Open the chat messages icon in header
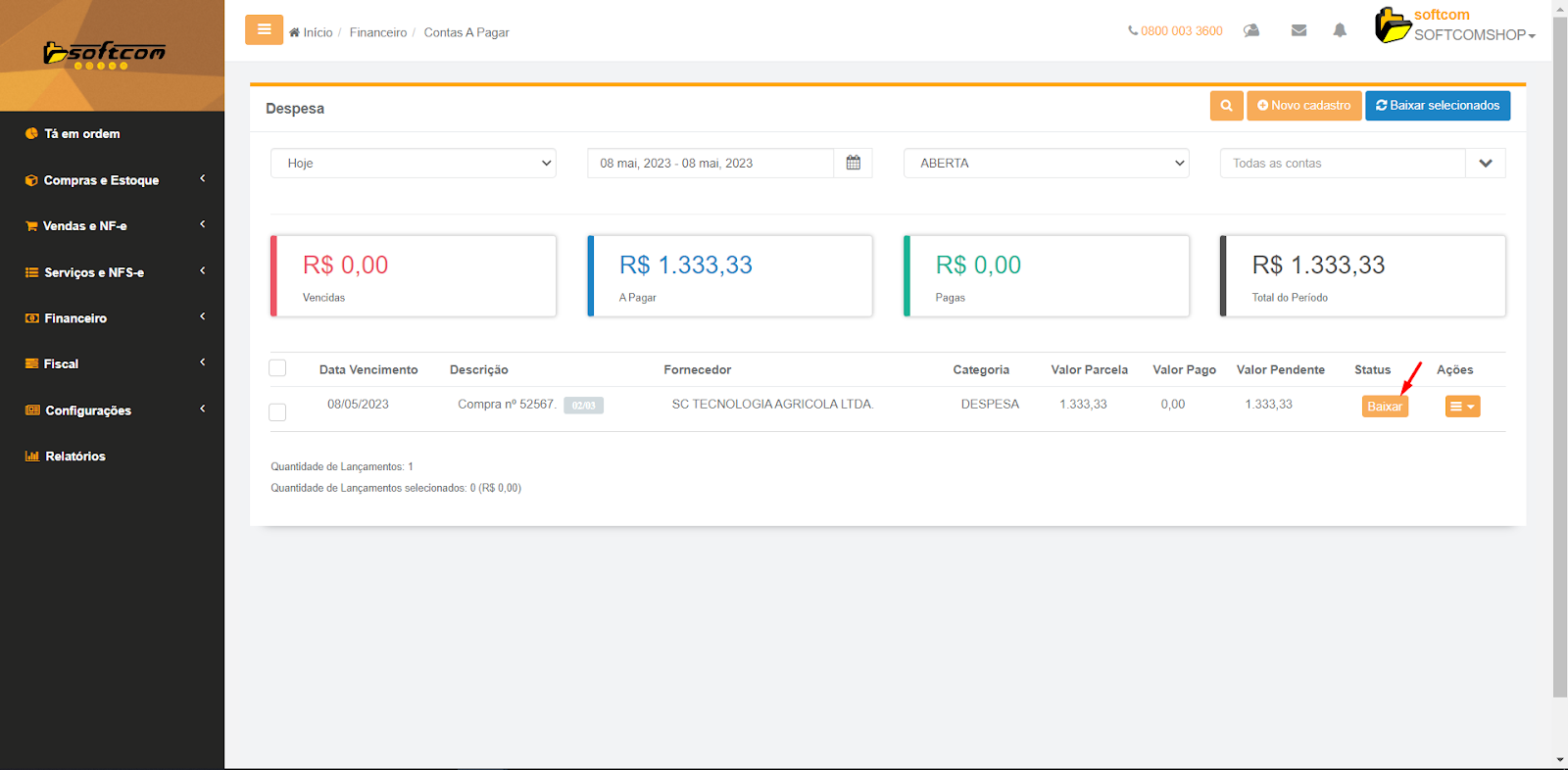 1251,30
